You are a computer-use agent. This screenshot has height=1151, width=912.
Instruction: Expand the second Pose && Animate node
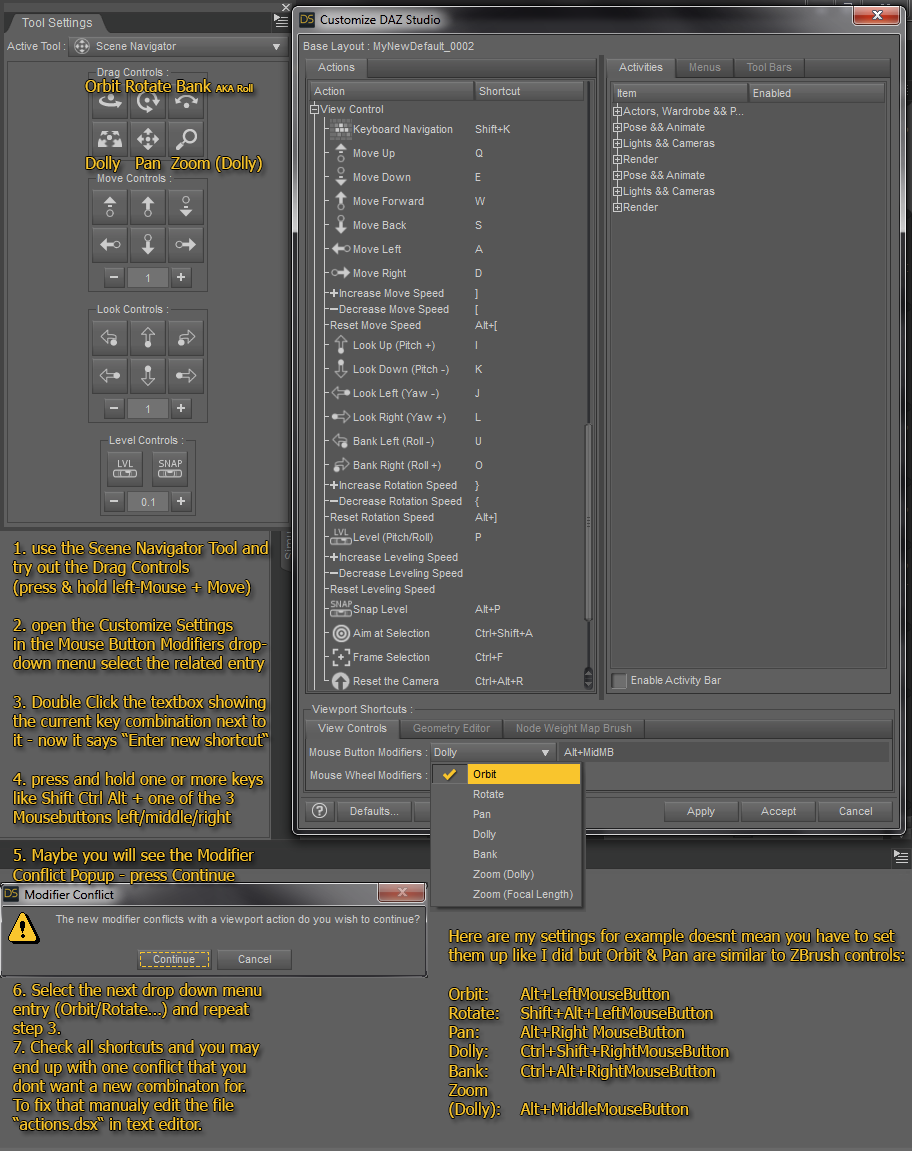[618, 176]
